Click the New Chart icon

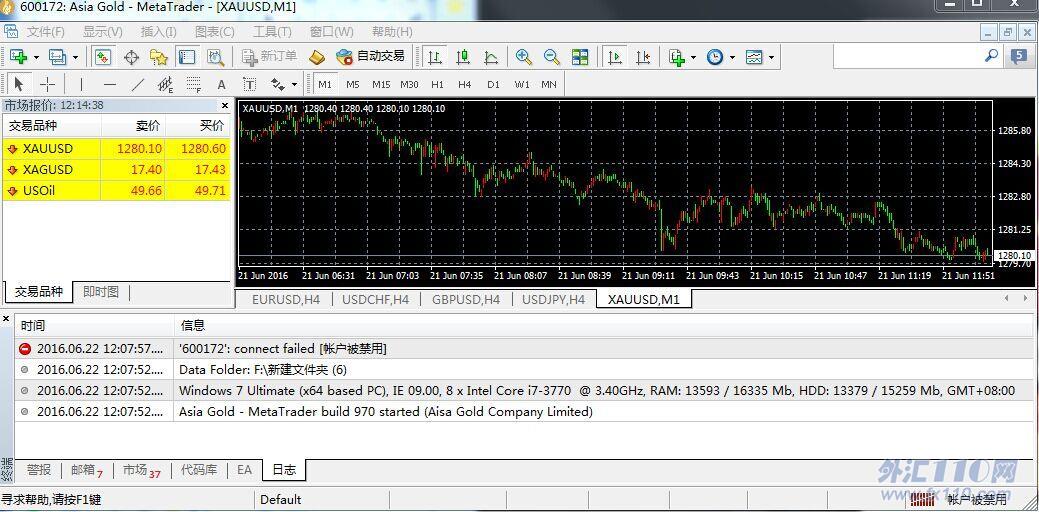[x=18, y=57]
